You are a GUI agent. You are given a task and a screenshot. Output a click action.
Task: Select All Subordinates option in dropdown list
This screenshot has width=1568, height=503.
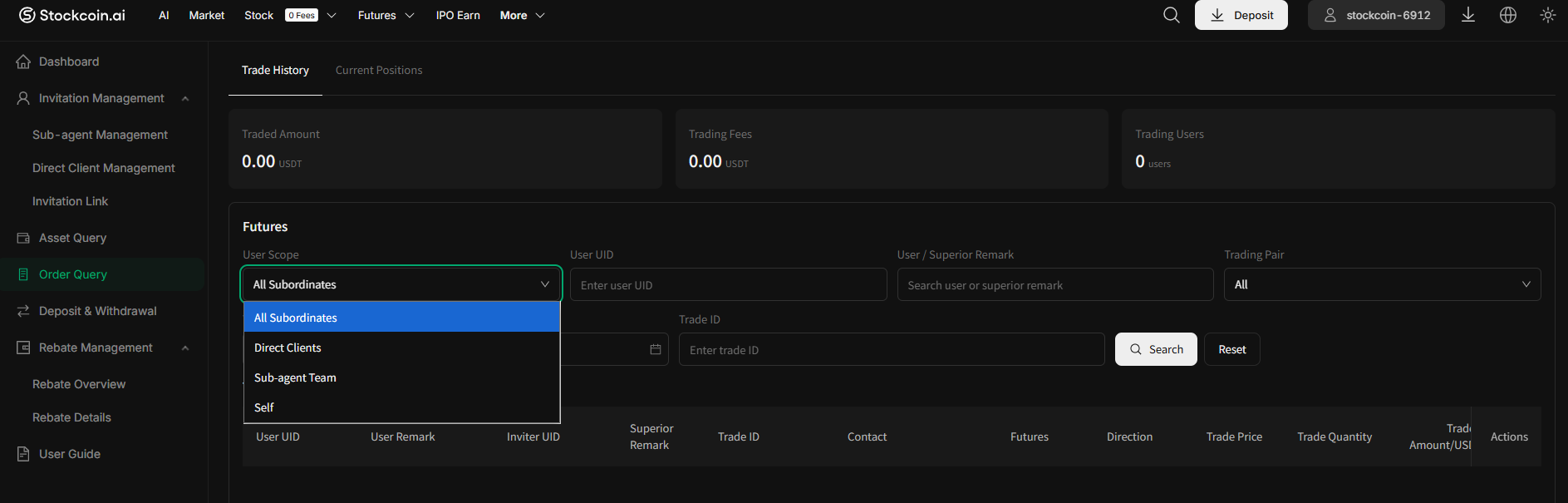tap(401, 318)
